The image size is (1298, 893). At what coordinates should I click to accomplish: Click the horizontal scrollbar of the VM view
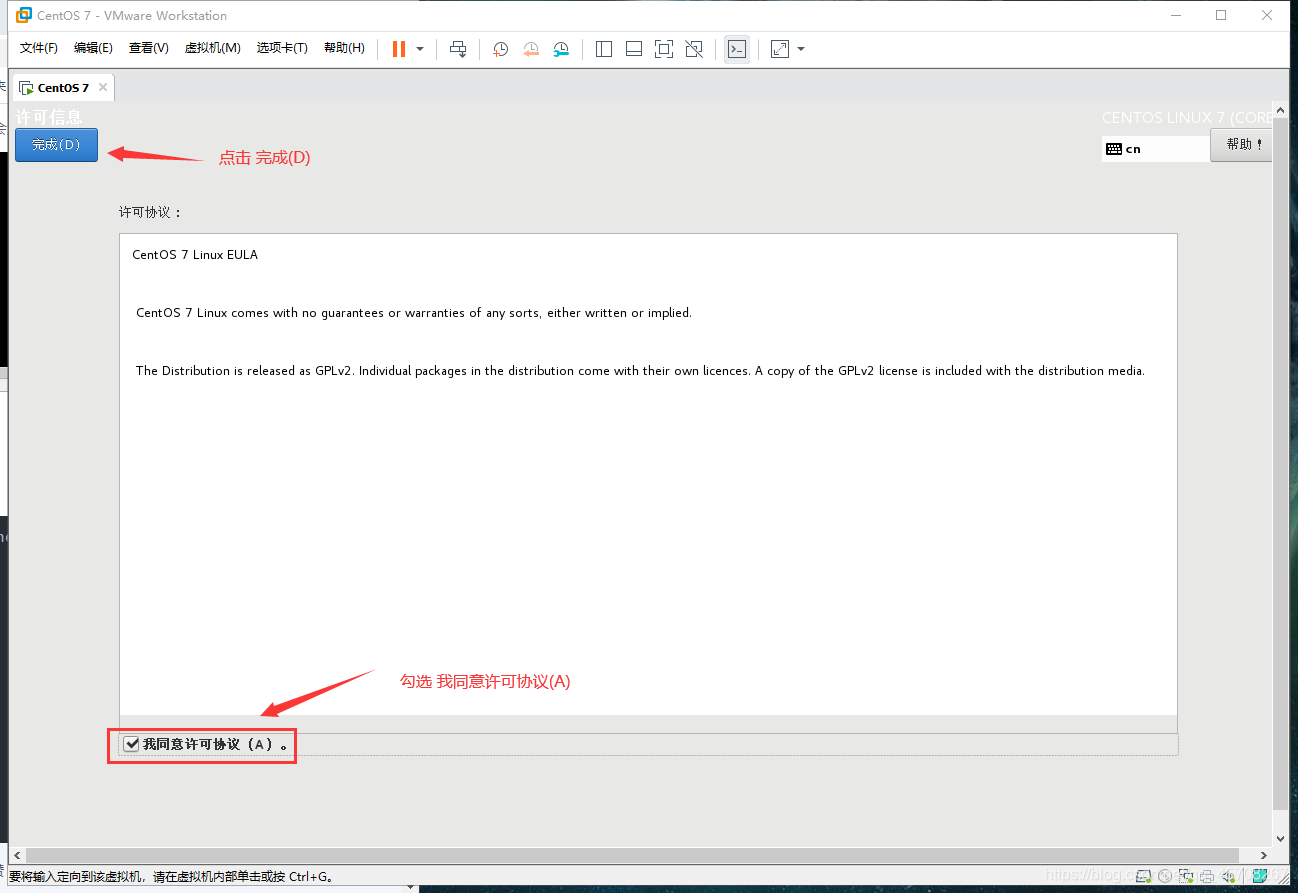tap(632, 856)
